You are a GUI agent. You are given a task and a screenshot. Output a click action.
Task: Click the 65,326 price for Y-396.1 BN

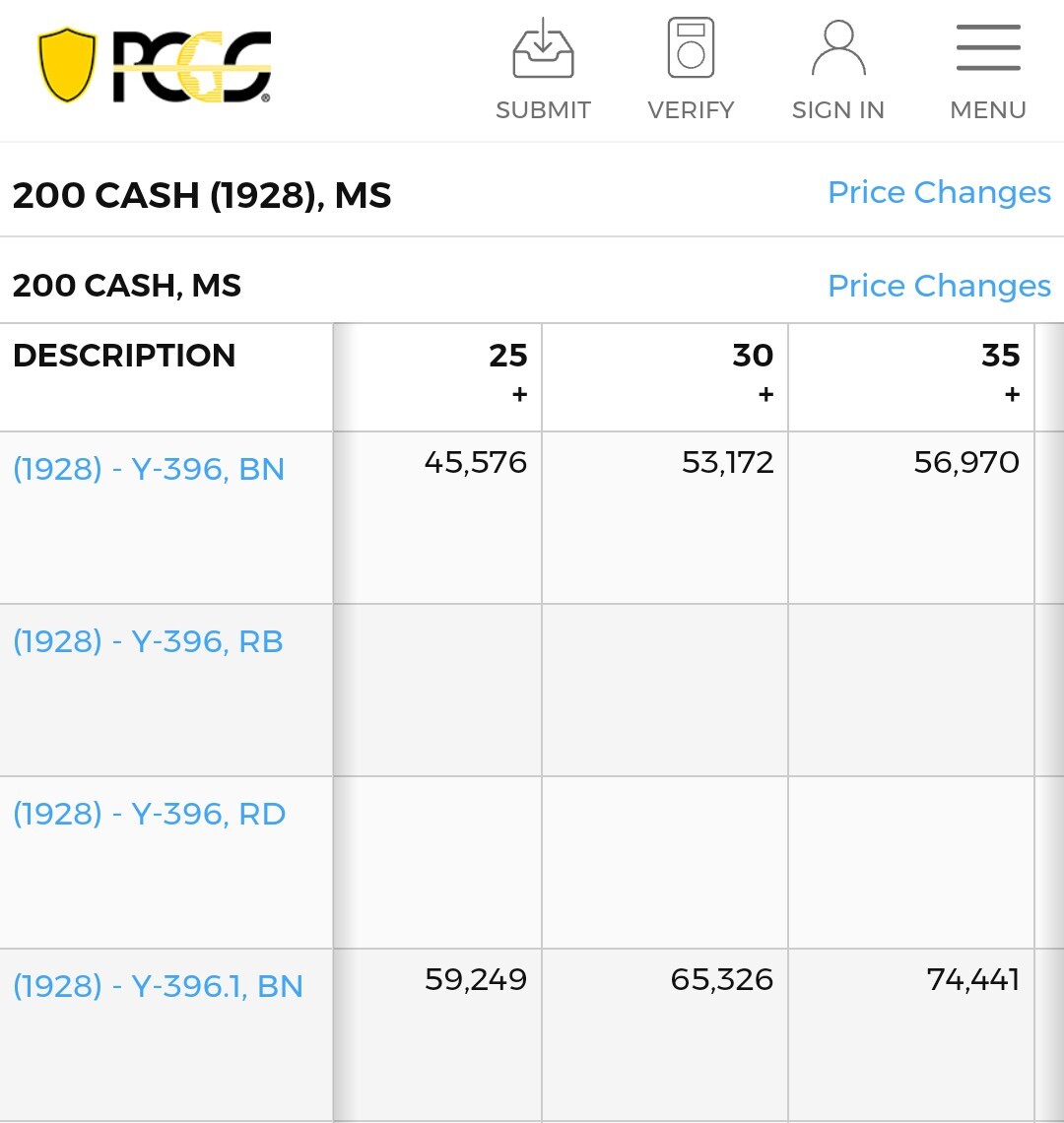click(721, 979)
